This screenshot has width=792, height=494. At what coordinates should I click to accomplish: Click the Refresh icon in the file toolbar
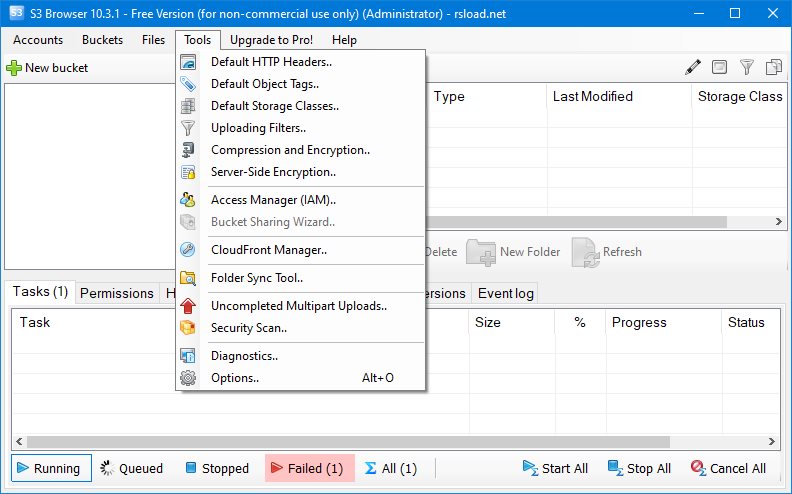pyautogui.click(x=585, y=252)
